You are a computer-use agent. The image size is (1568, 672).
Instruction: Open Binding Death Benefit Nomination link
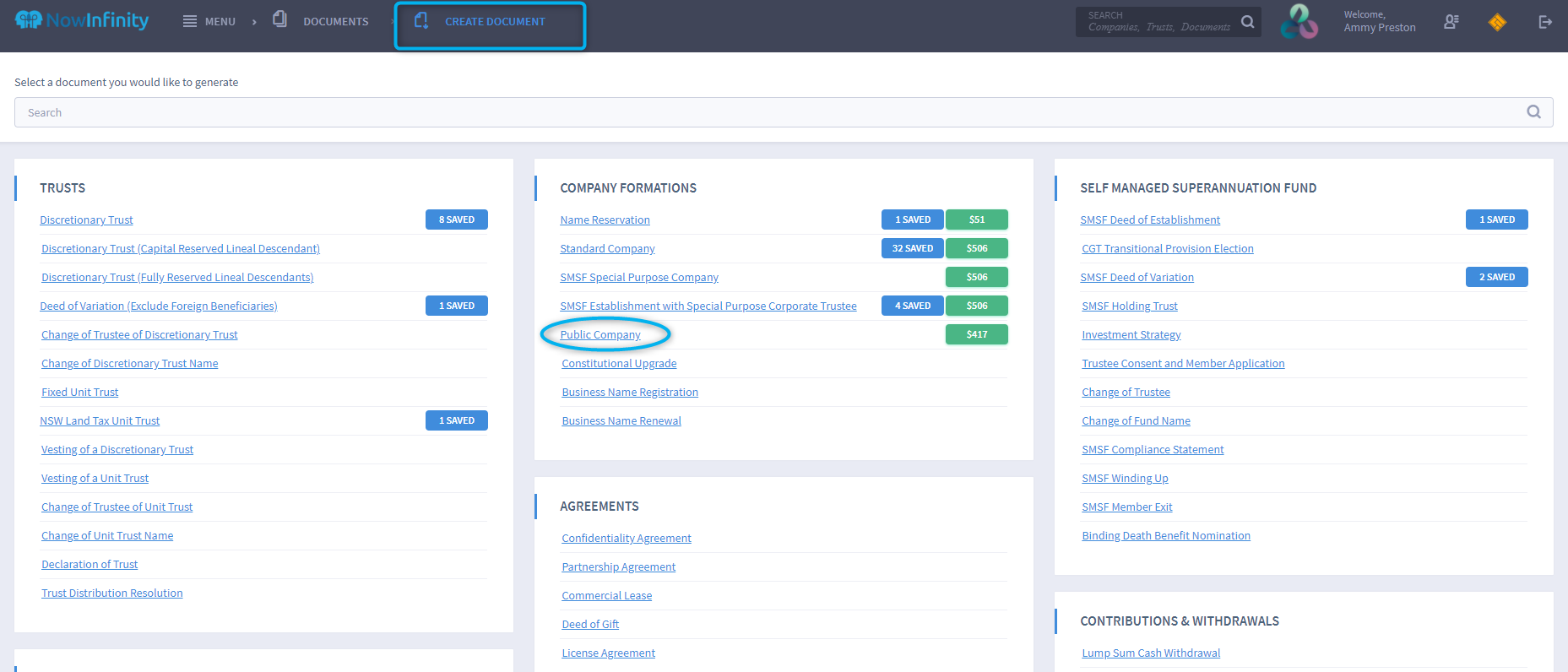[1166, 535]
